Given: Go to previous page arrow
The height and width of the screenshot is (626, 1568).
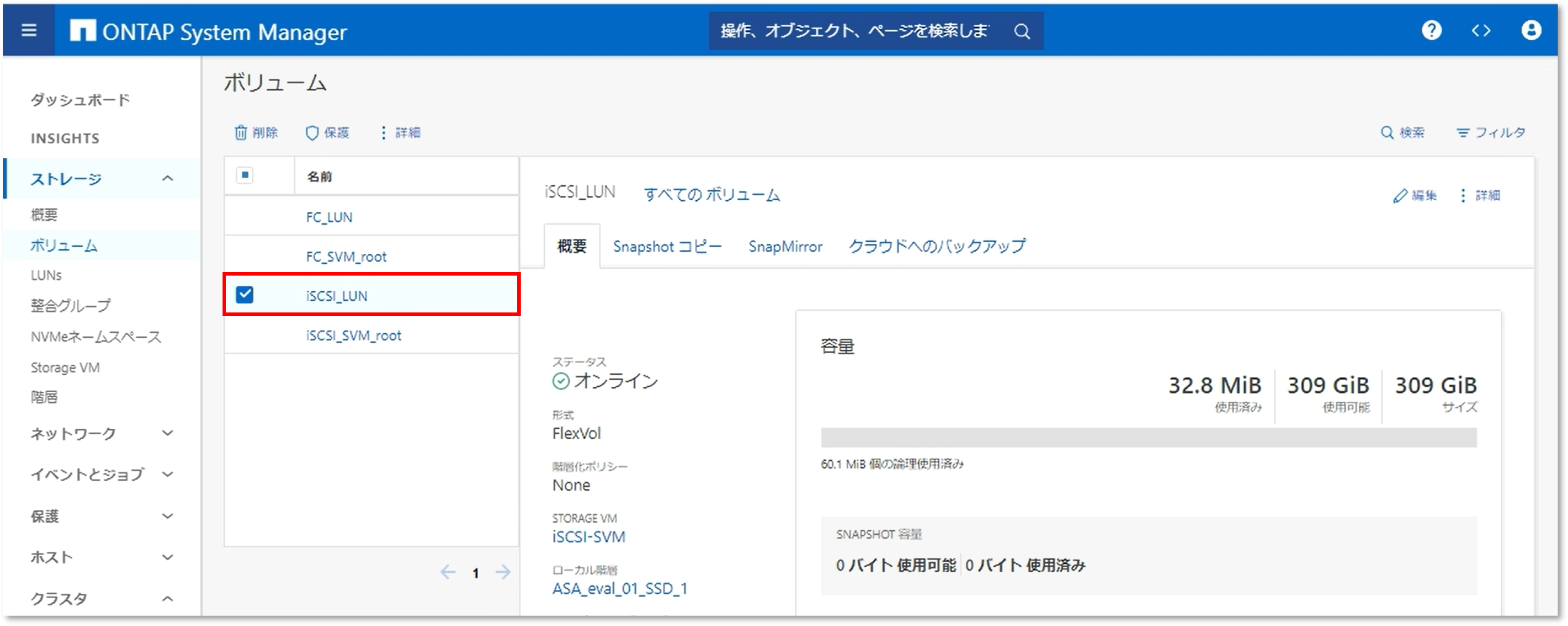Looking at the screenshot, I should (448, 572).
